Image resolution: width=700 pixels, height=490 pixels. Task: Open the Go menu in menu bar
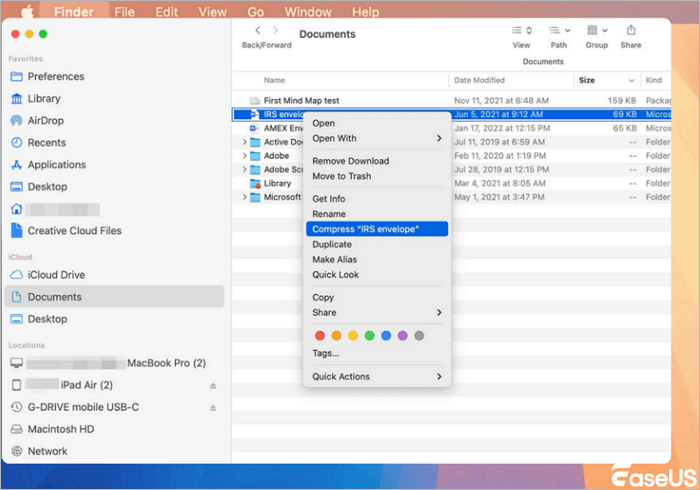pyautogui.click(x=256, y=12)
